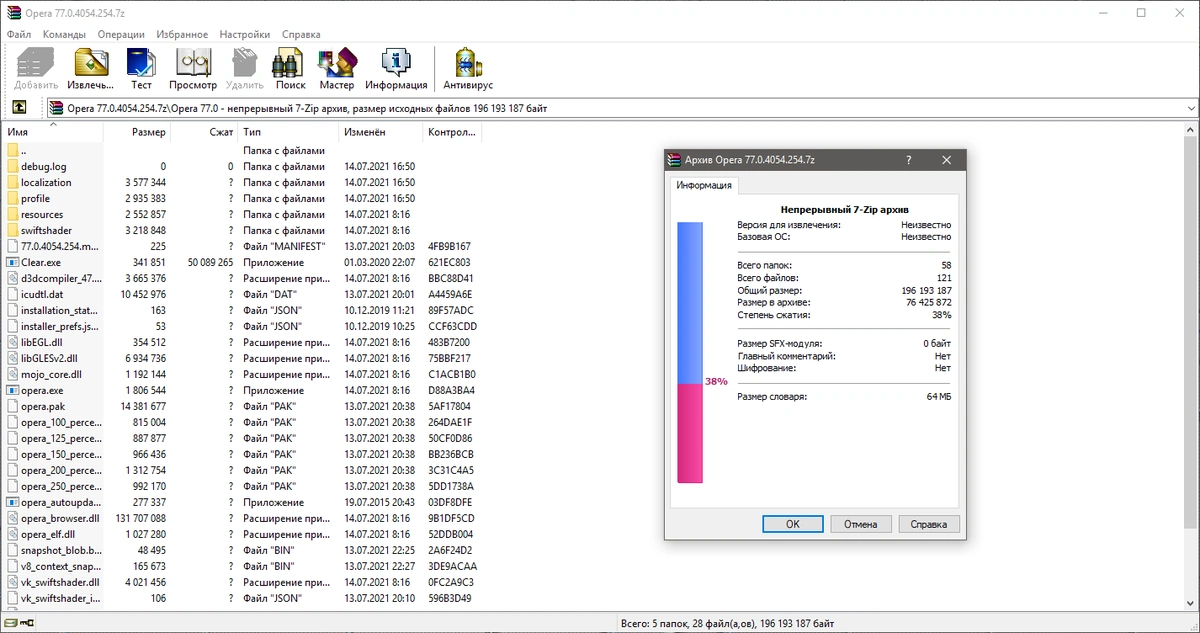Select the vk_swiftshader.dll row
Viewport: 1200px width, 633px height.
click(240, 582)
